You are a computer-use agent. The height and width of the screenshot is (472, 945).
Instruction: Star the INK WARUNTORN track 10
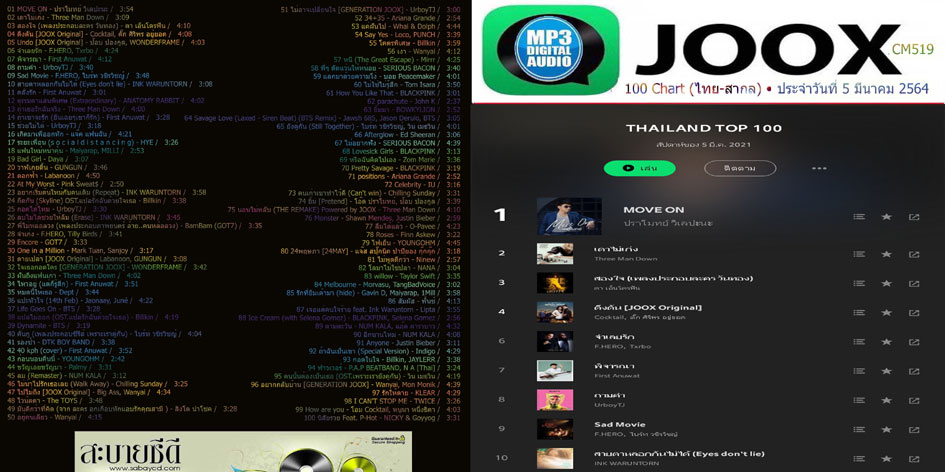[886, 459]
